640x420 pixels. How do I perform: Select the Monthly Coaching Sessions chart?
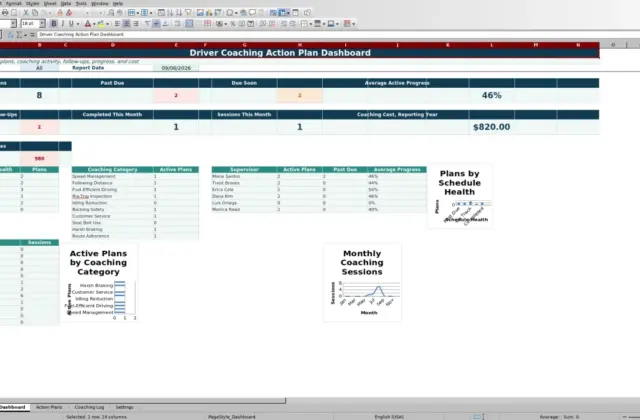pyautogui.click(x=362, y=282)
